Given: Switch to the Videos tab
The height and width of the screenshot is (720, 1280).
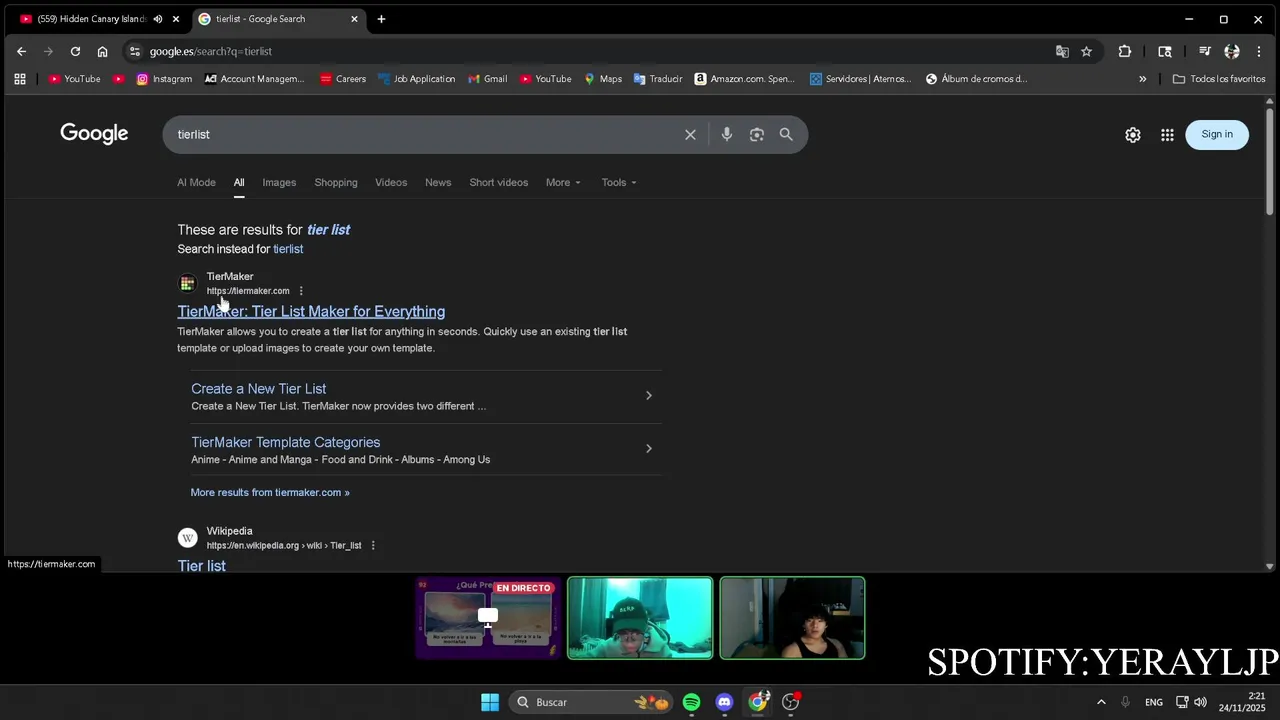Looking at the screenshot, I should point(391,182).
